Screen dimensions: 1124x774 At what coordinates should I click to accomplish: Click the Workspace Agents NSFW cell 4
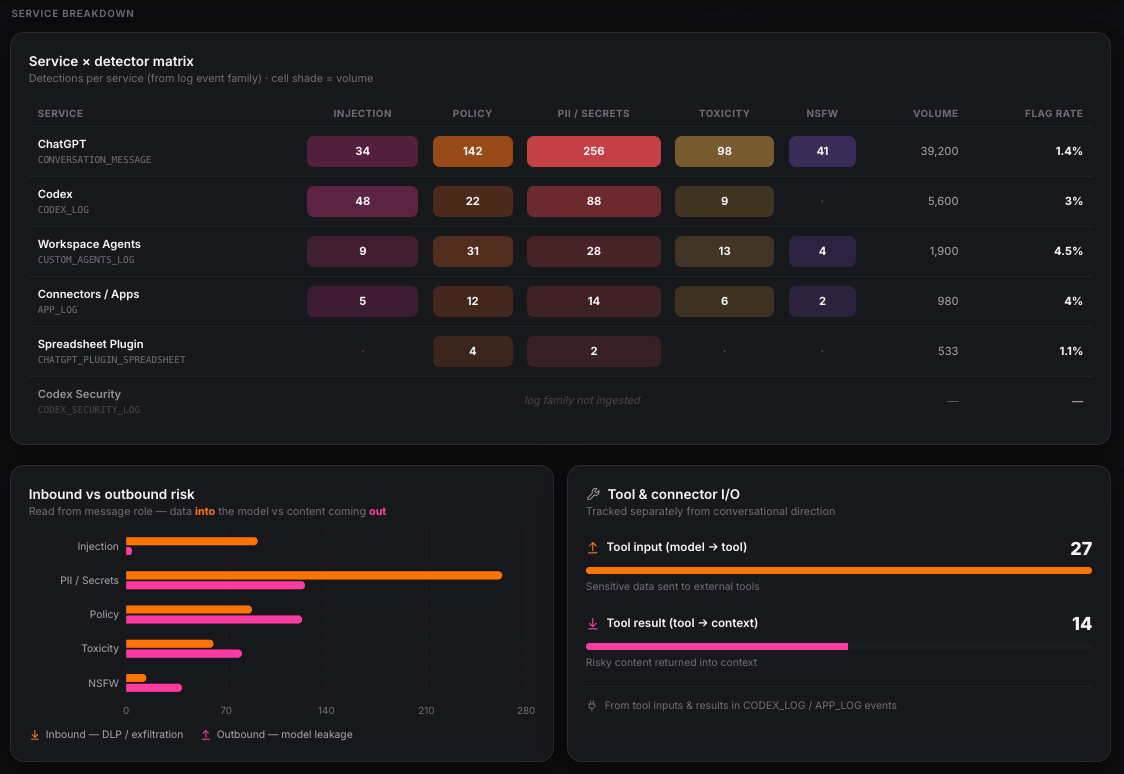[x=822, y=252]
